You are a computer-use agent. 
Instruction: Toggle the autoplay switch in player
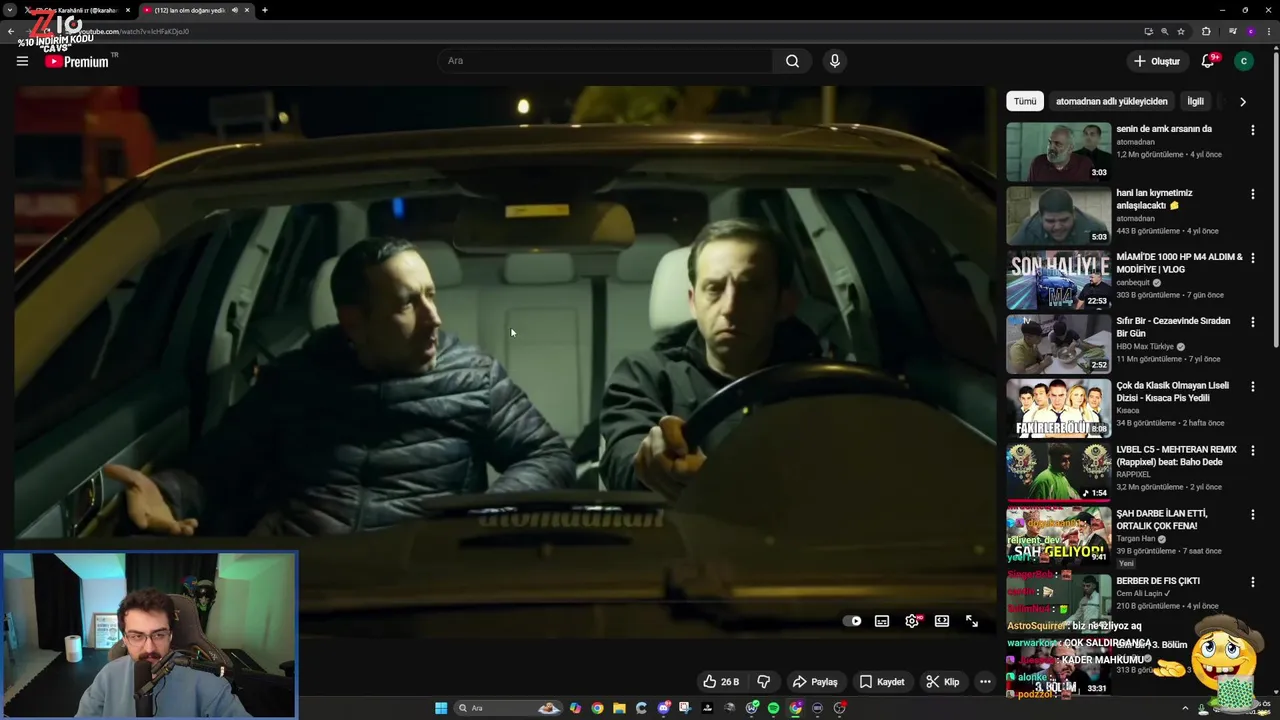pyautogui.click(x=852, y=621)
